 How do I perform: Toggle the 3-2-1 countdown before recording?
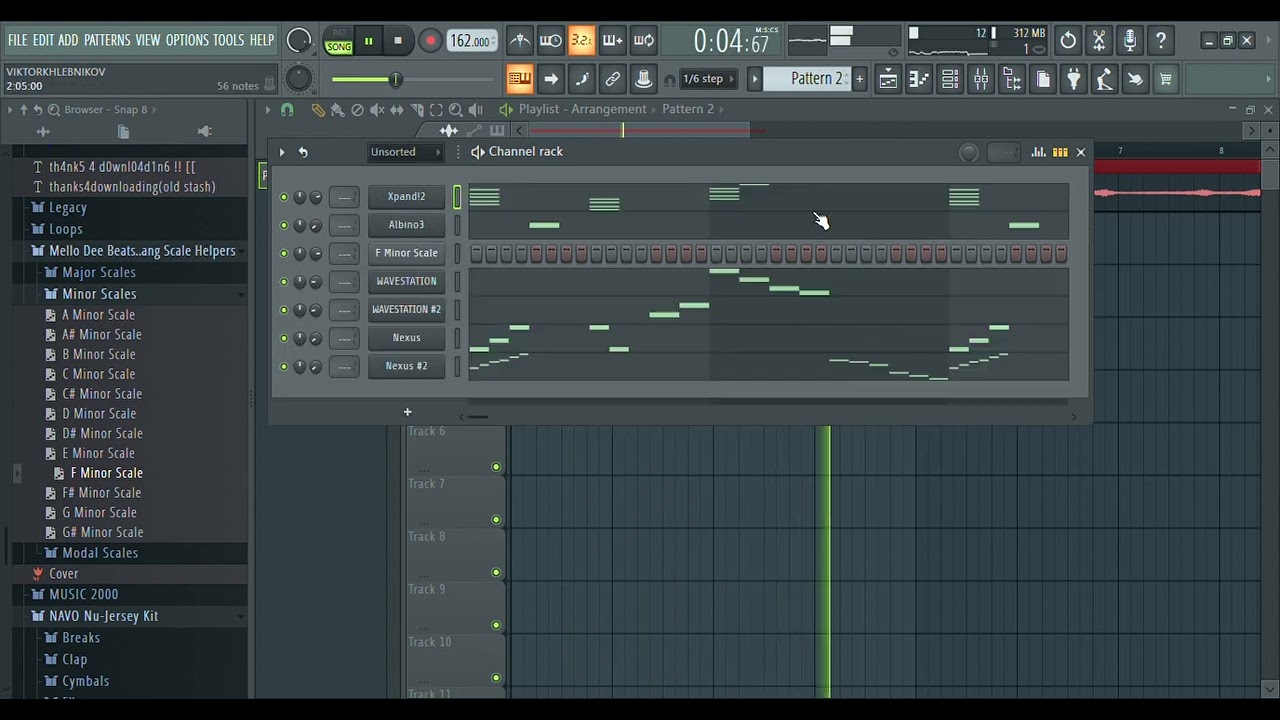pos(582,41)
